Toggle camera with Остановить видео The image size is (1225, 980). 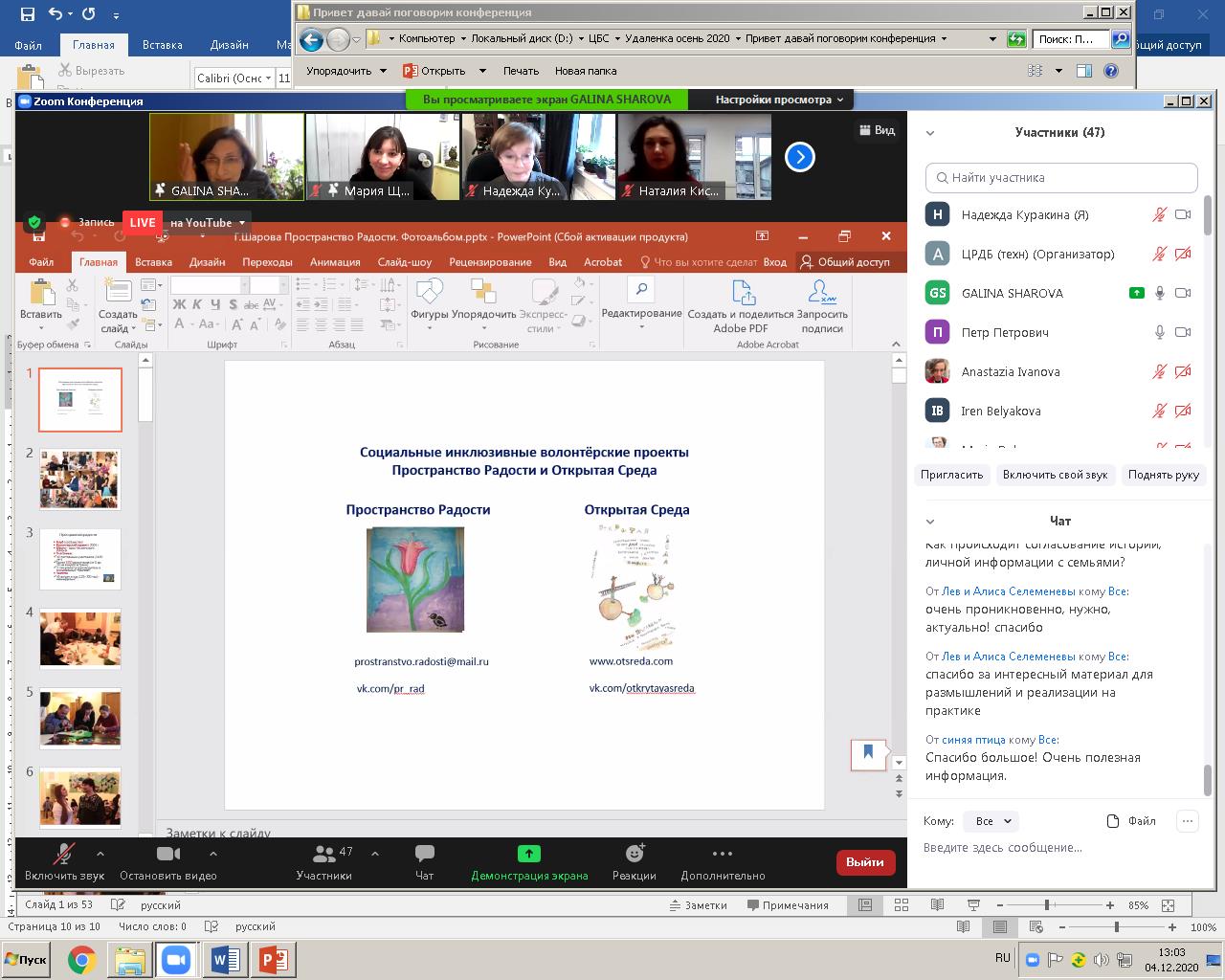point(167,854)
